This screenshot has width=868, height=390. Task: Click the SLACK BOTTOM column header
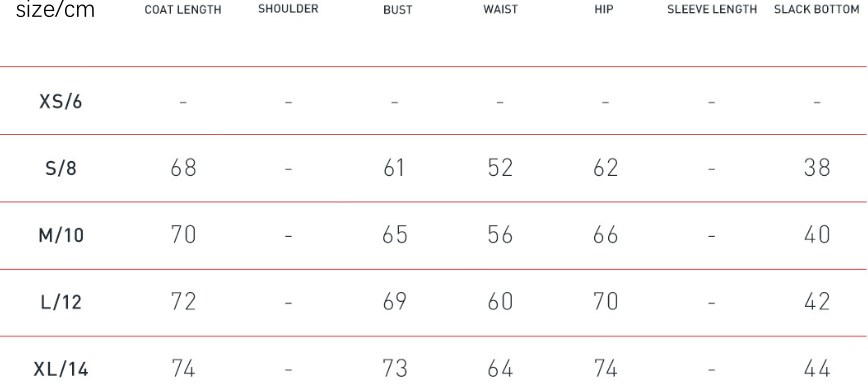click(817, 9)
